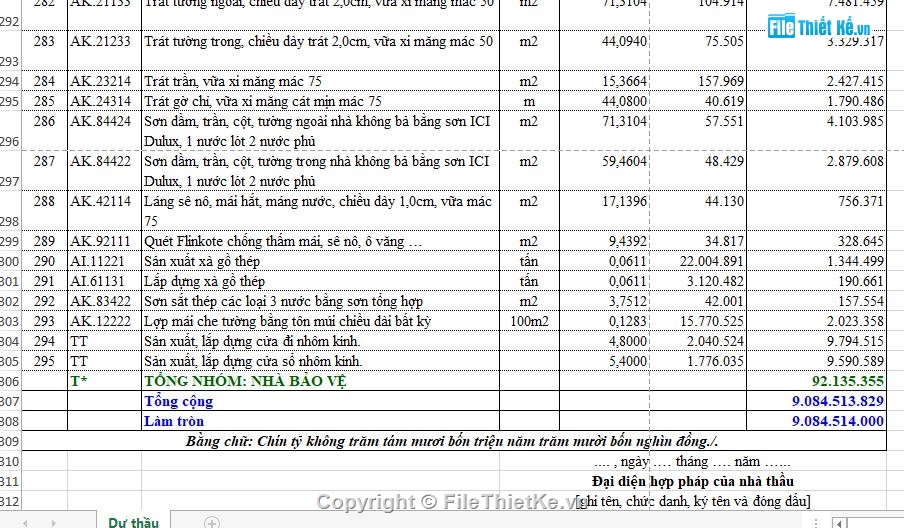The width and height of the screenshot is (904, 528).
Task: Click the unit price cell 75.505
Action: point(698,50)
